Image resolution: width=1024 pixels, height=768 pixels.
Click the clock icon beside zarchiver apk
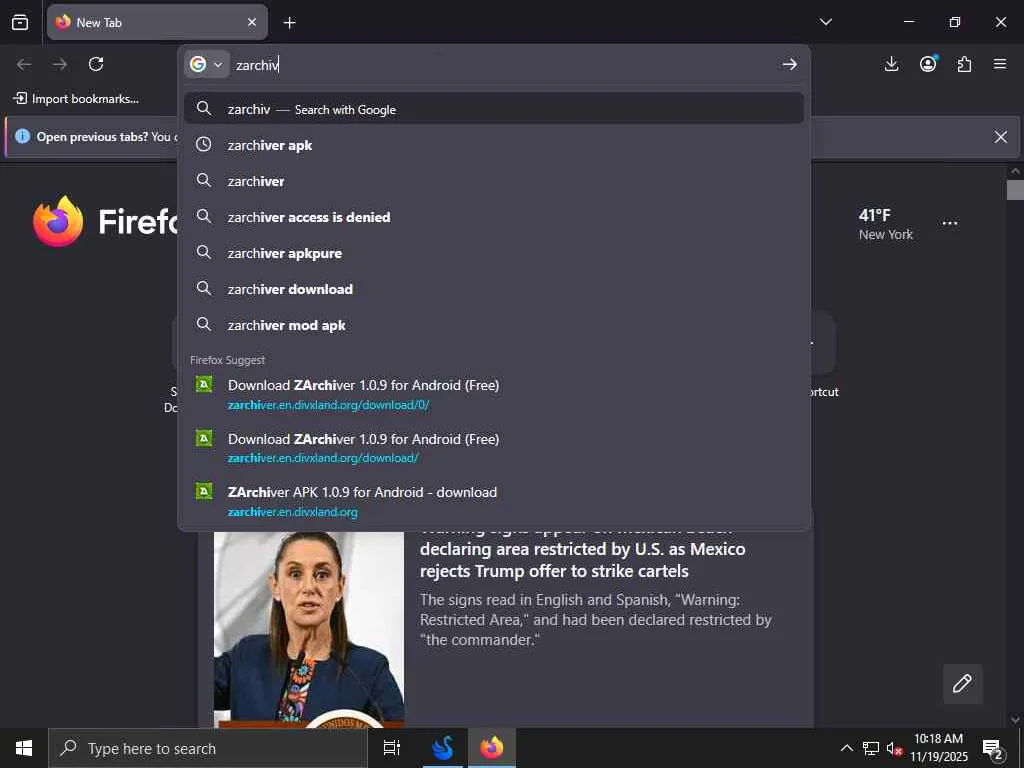[204, 144]
